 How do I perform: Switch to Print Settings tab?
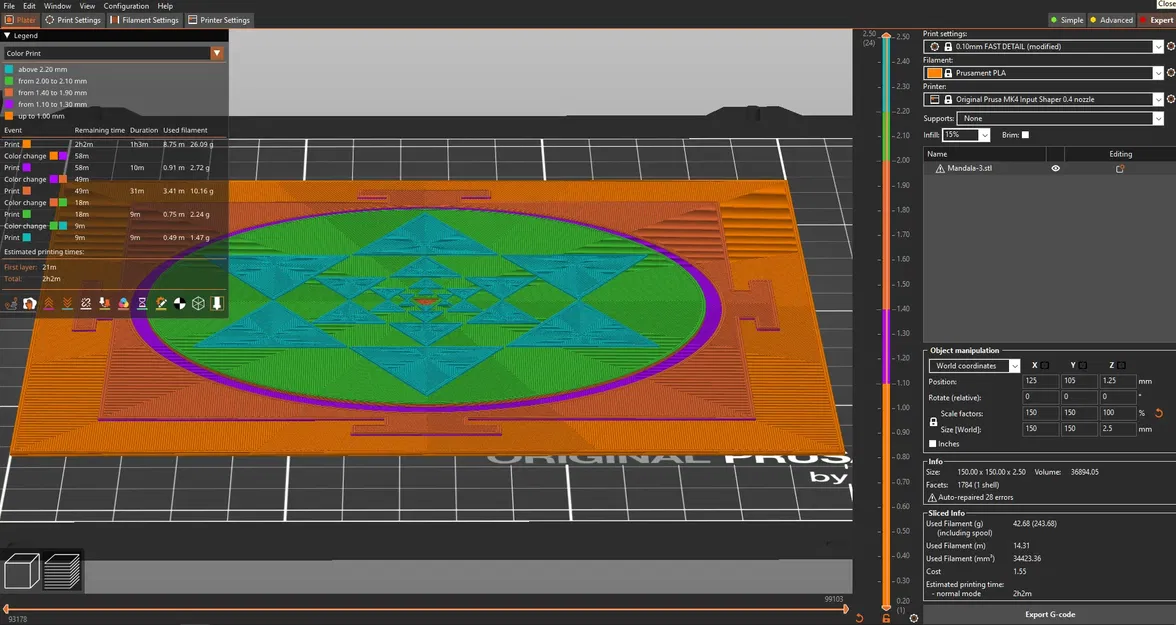click(73, 20)
